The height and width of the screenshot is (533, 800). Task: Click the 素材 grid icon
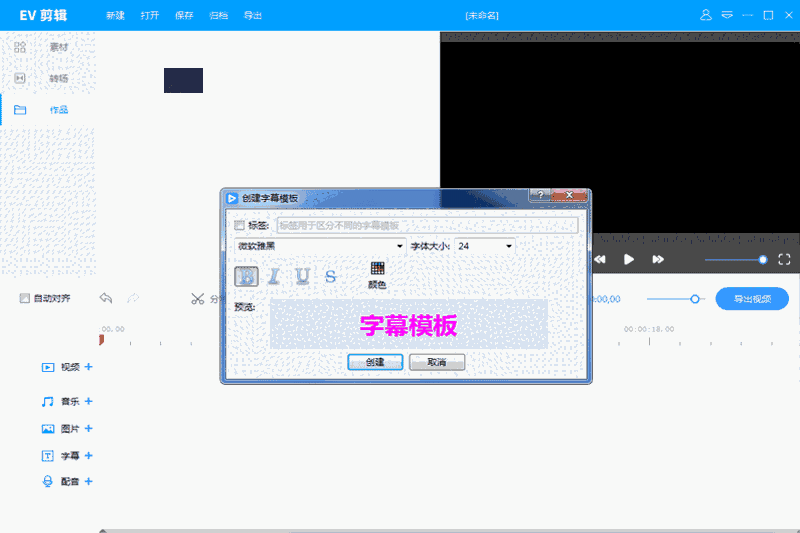(x=20, y=47)
